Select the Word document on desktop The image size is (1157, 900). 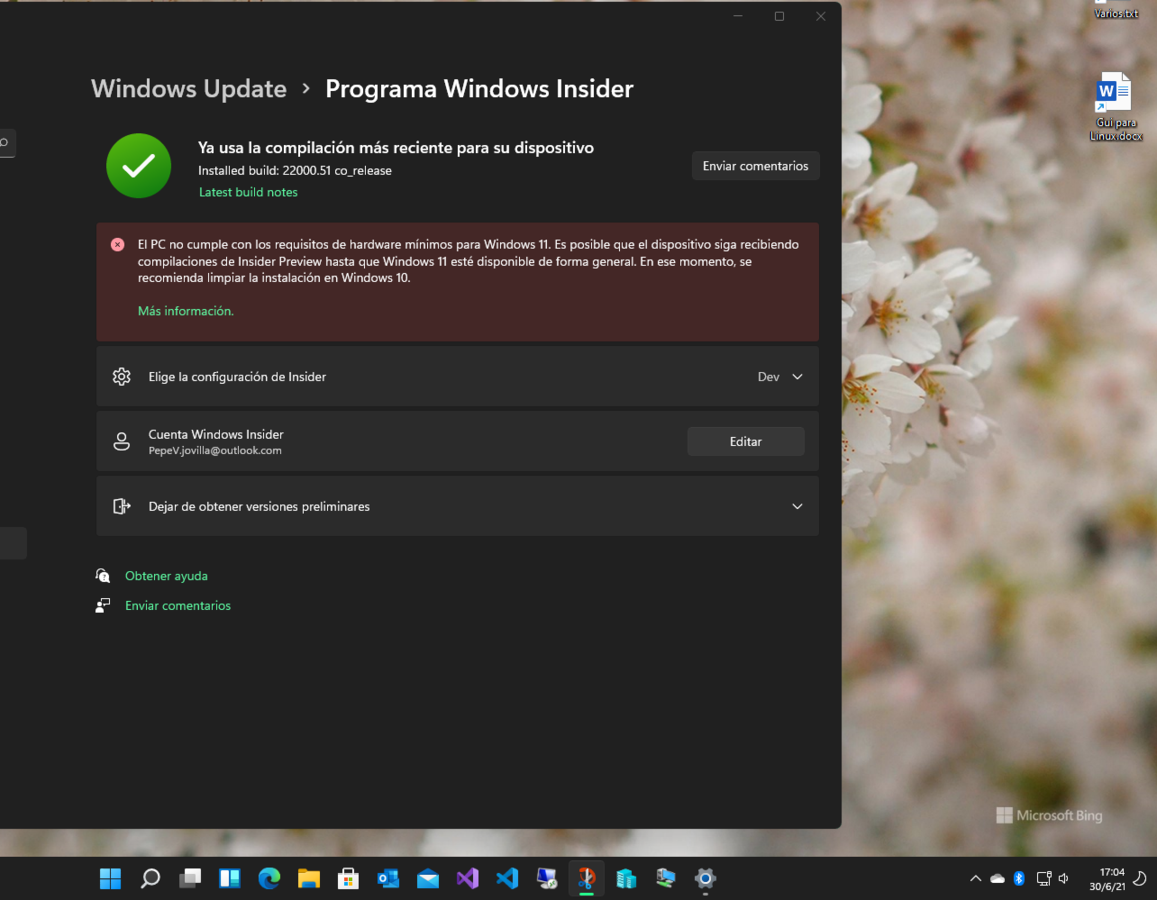pos(1115,106)
